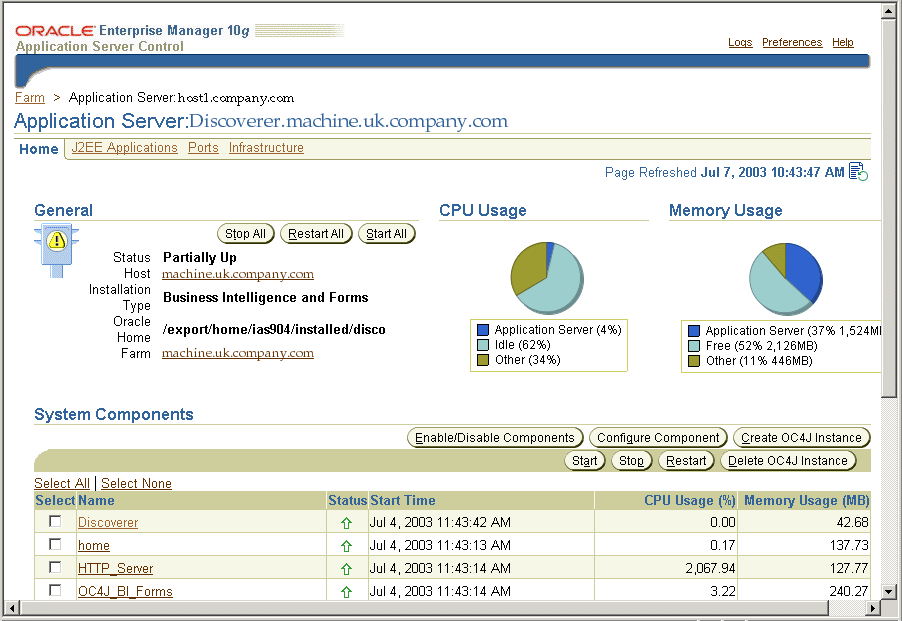The height and width of the screenshot is (621, 902).
Task: Click the CPU Usage pie chart
Action: coord(548,278)
